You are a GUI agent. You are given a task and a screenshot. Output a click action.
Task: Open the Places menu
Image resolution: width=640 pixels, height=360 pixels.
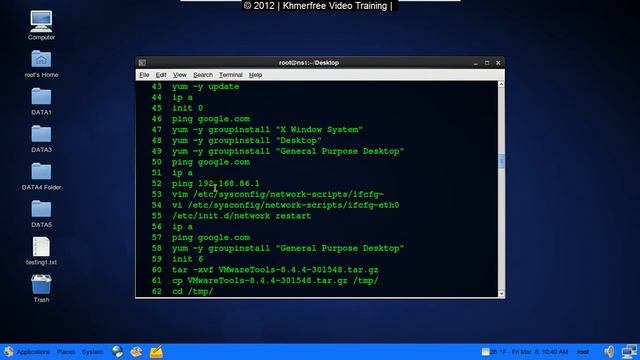66,351
